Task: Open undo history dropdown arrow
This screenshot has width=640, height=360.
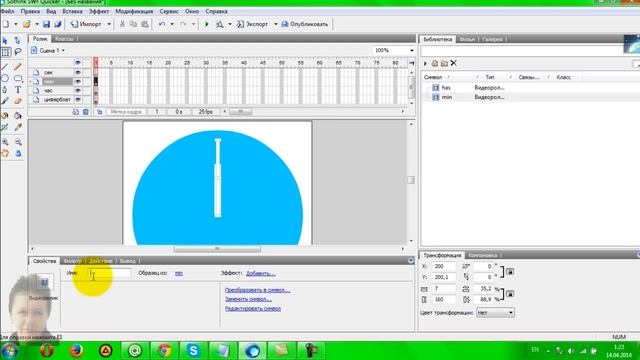Action: point(172,24)
